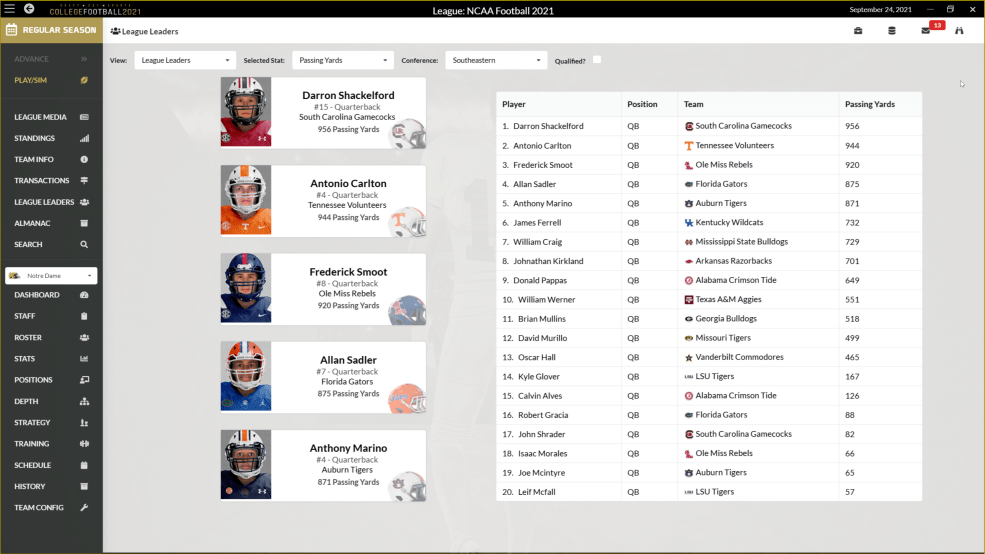Click Tennessee Volunteers team link in table

click(x=734, y=146)
